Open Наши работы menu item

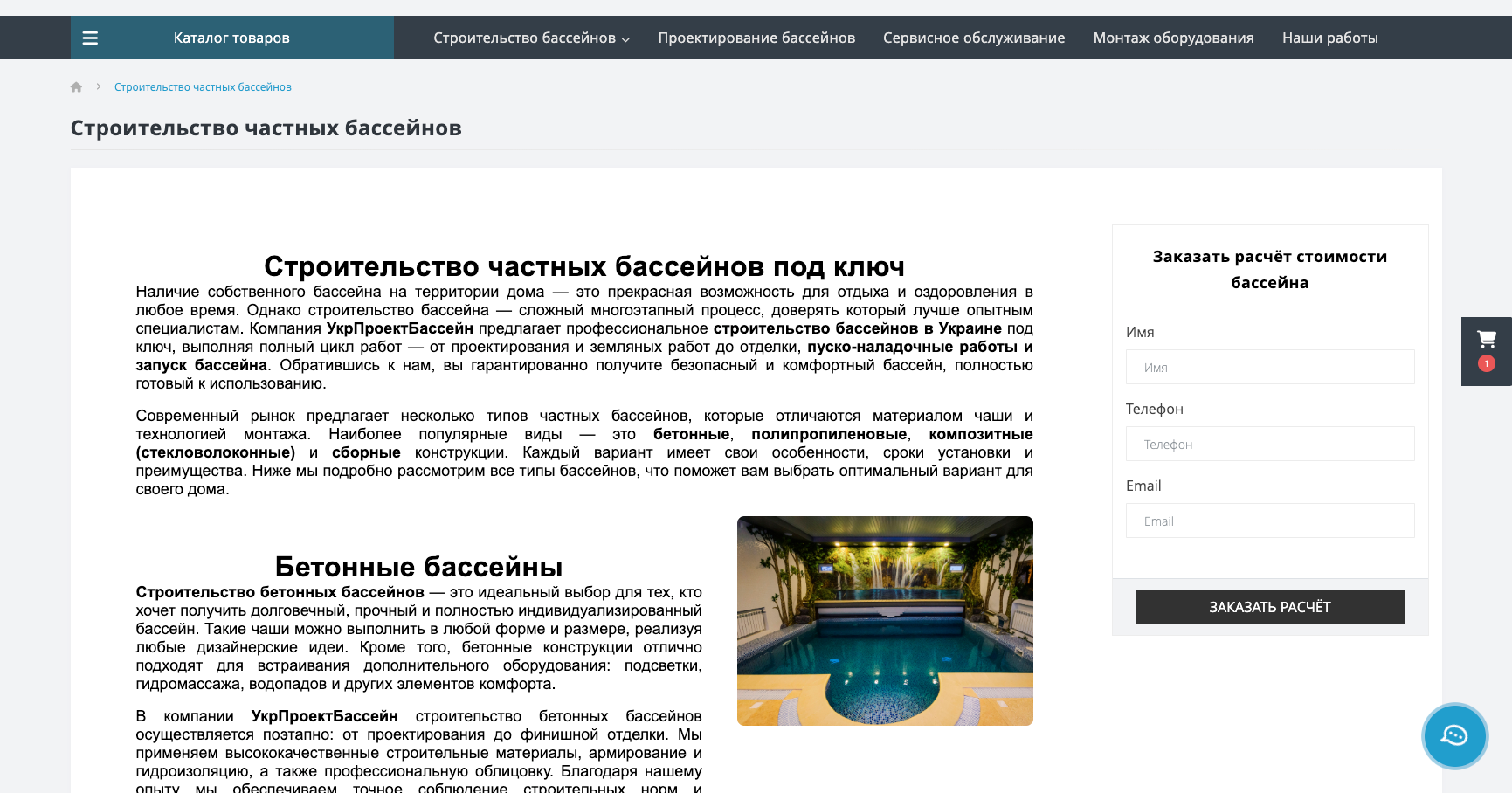tap(1329, 38)
